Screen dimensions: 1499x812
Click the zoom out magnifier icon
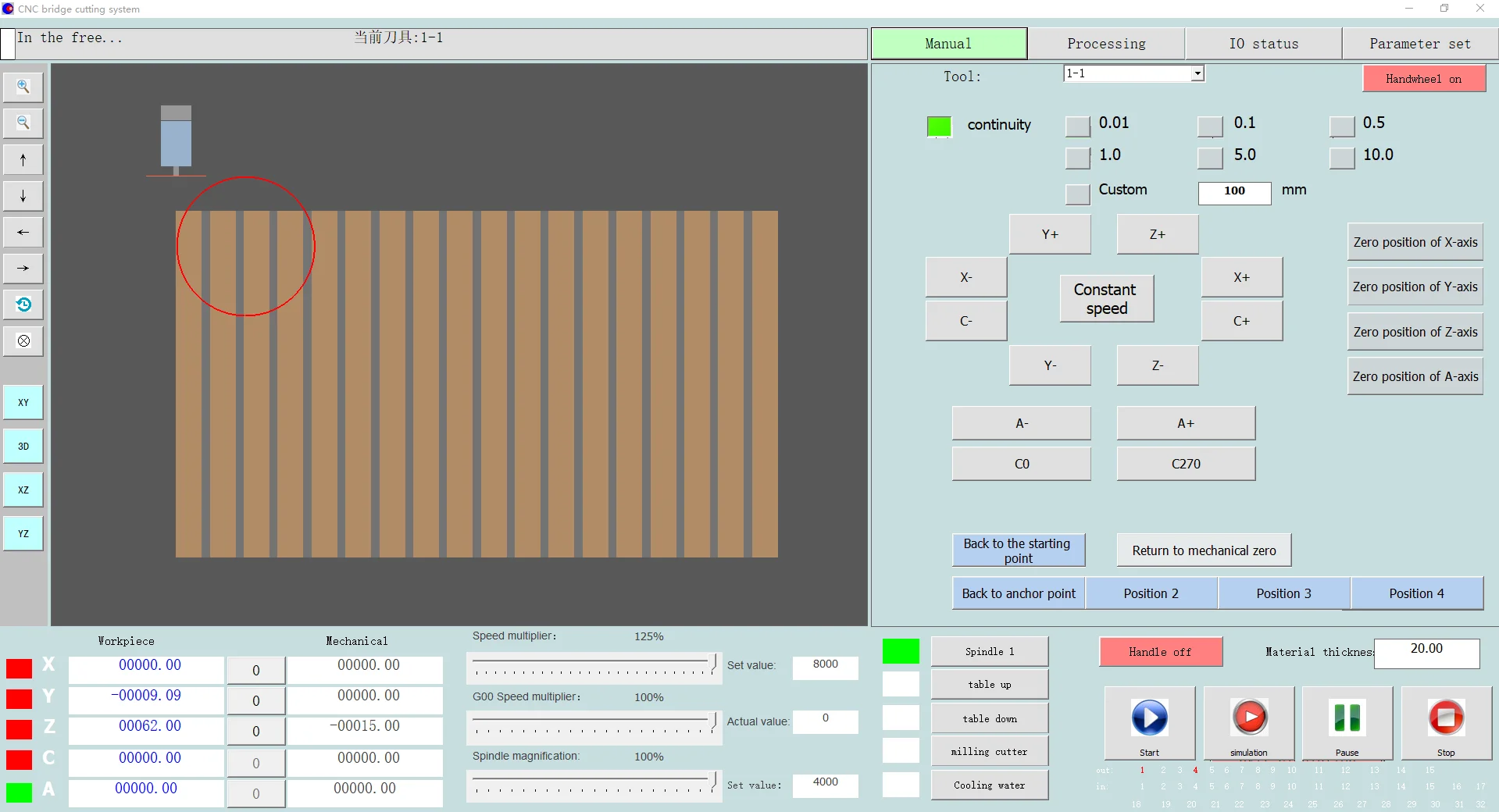coord(23,123)
